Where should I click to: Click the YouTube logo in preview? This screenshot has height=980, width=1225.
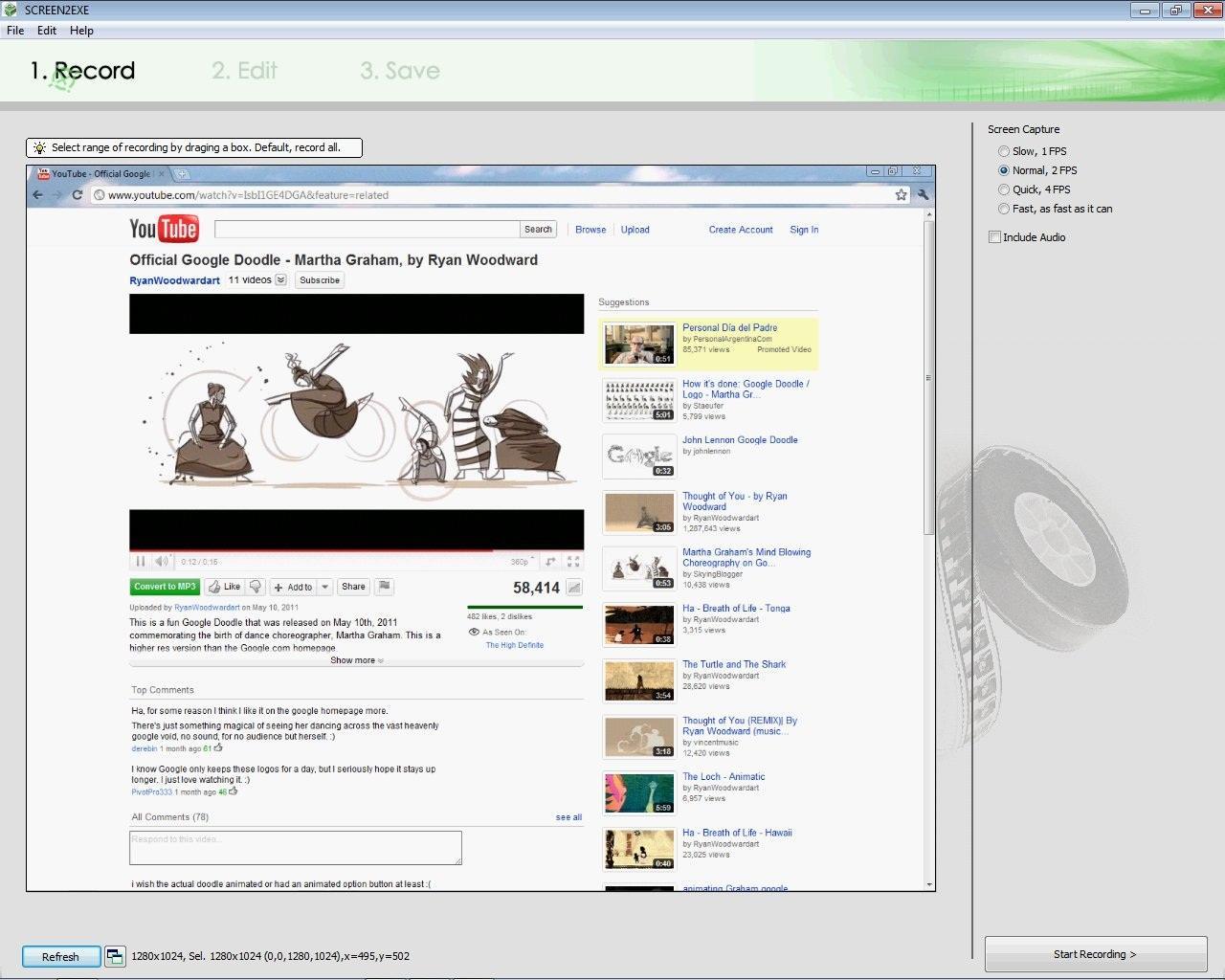click(164, 229)
